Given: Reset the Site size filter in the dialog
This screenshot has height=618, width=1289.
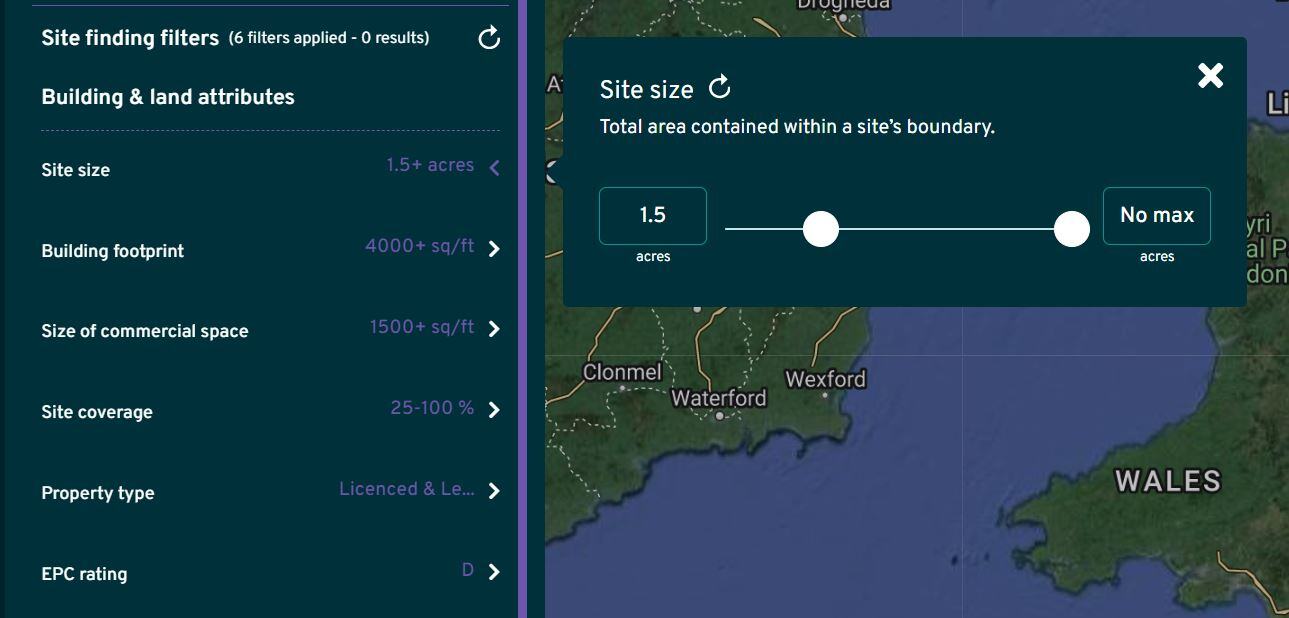Looking at the screenshot, I should [719, 88].
